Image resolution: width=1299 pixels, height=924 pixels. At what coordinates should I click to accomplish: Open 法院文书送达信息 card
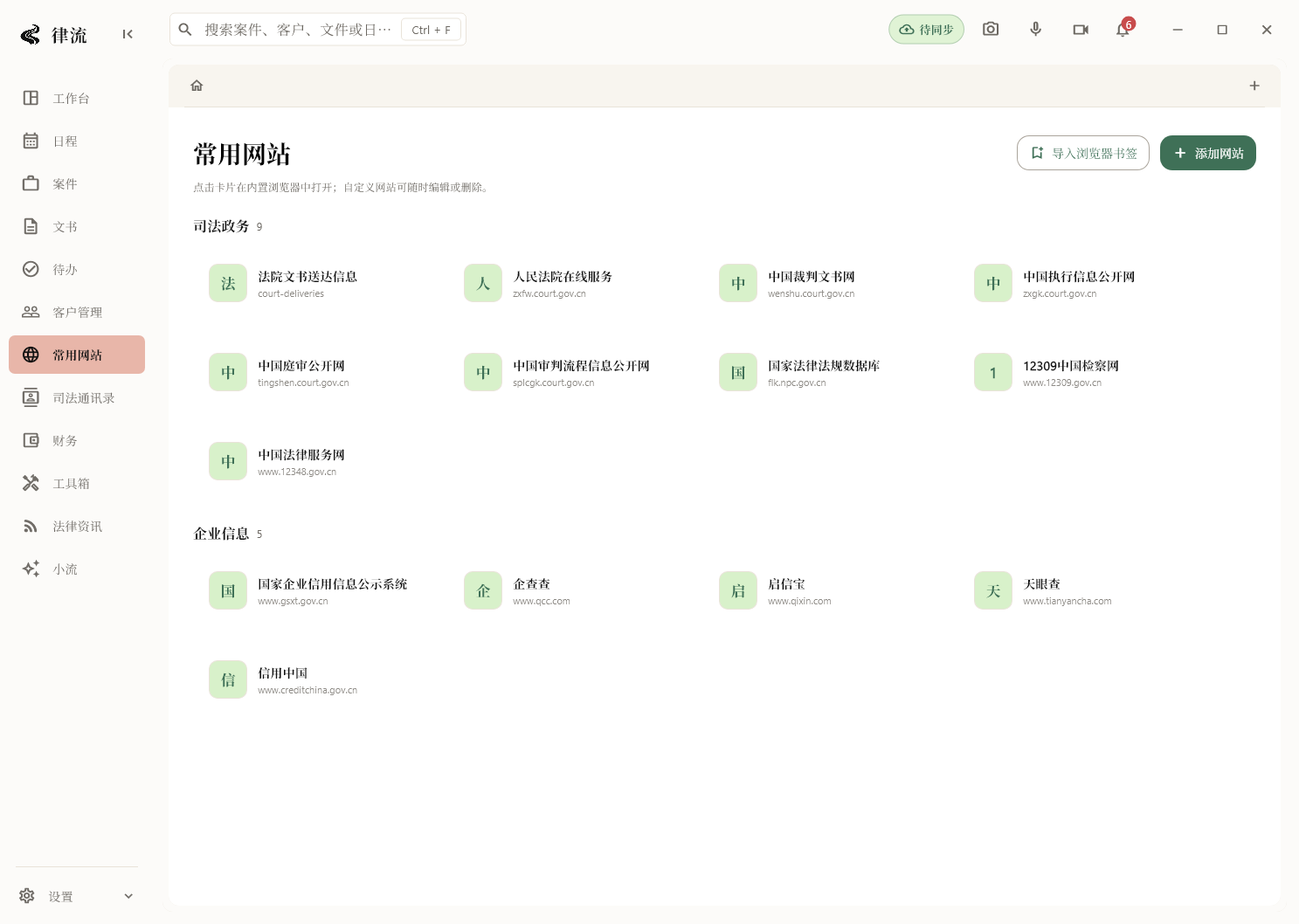pyautogui.click(x=321, y=283)
